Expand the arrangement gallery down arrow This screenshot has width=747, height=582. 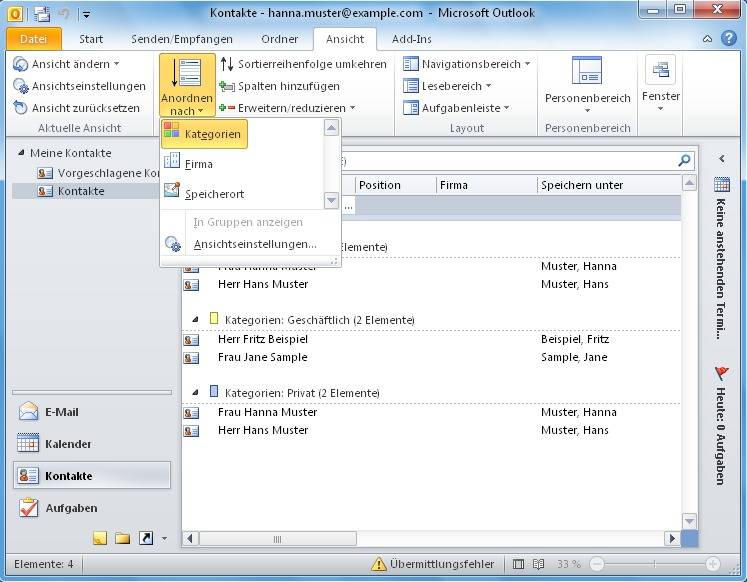(x=331, y=200)
